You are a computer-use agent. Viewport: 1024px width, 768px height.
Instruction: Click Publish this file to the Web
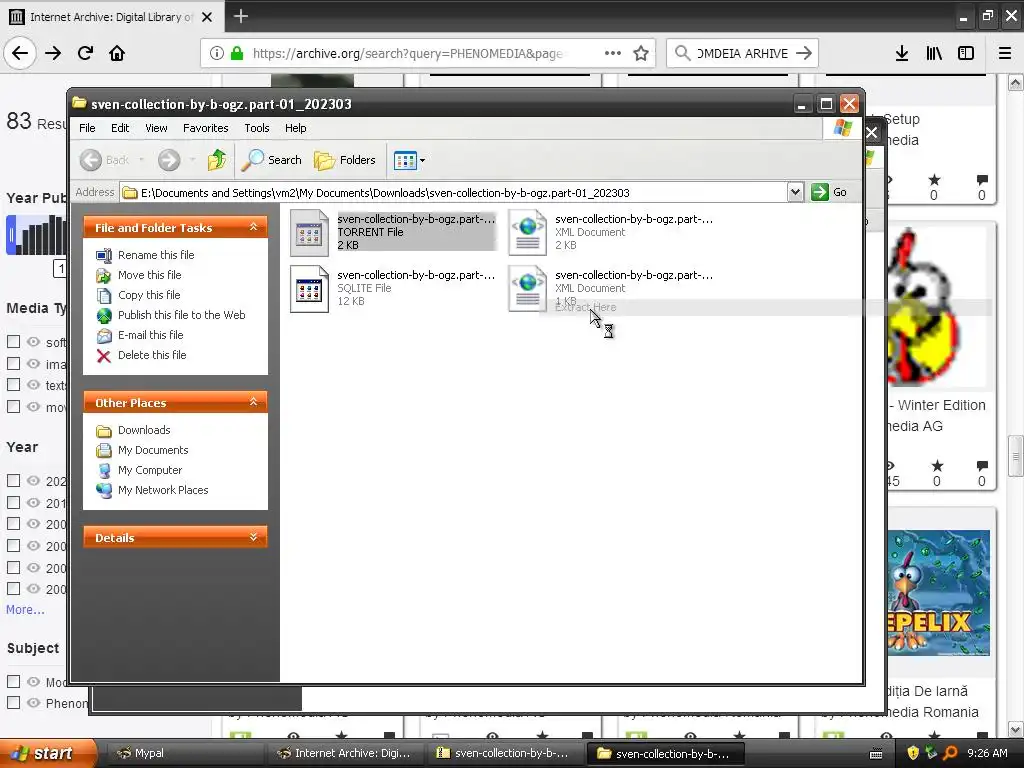pos(182,315)
